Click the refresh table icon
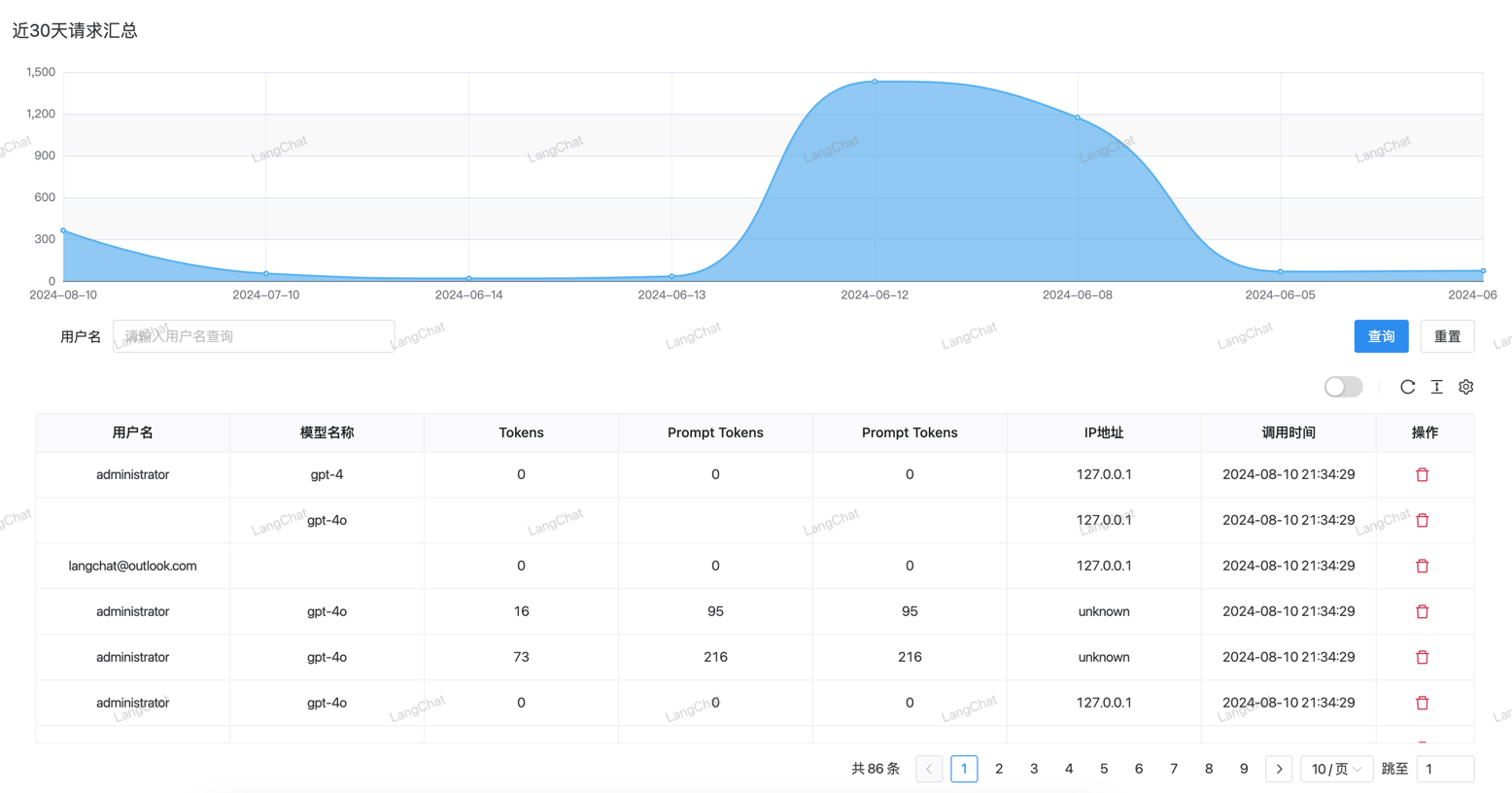 point(1407,387)
